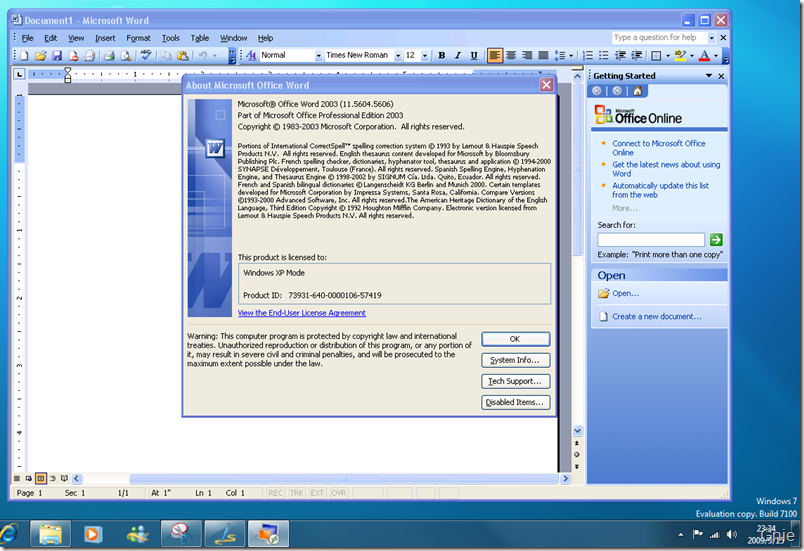Apply the red font color
Image resolution: width=804 pixels, height=551 pixels.
tap(705, 55)
